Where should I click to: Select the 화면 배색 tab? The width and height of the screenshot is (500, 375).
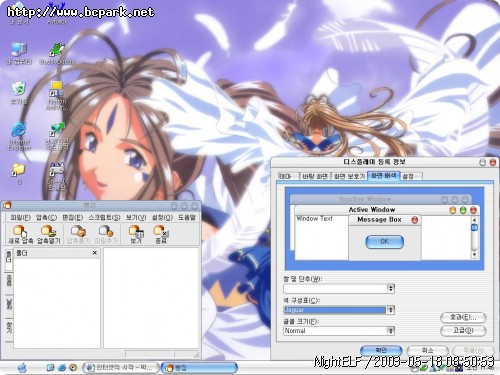tap(384, 175)
